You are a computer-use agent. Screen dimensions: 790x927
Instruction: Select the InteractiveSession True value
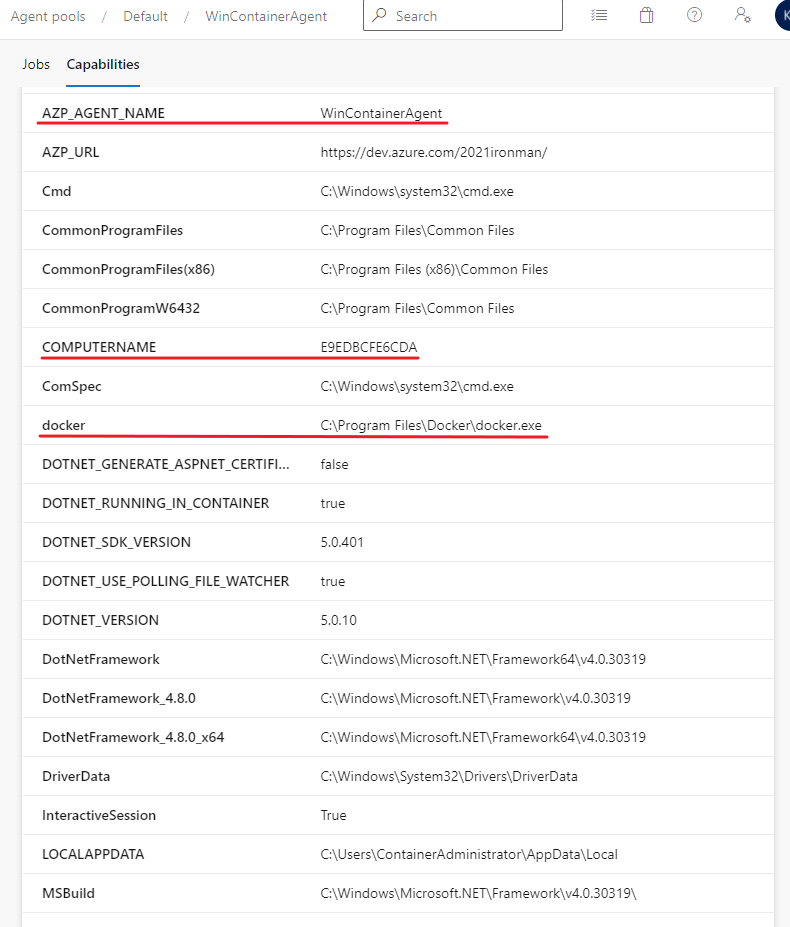point(334,815)
